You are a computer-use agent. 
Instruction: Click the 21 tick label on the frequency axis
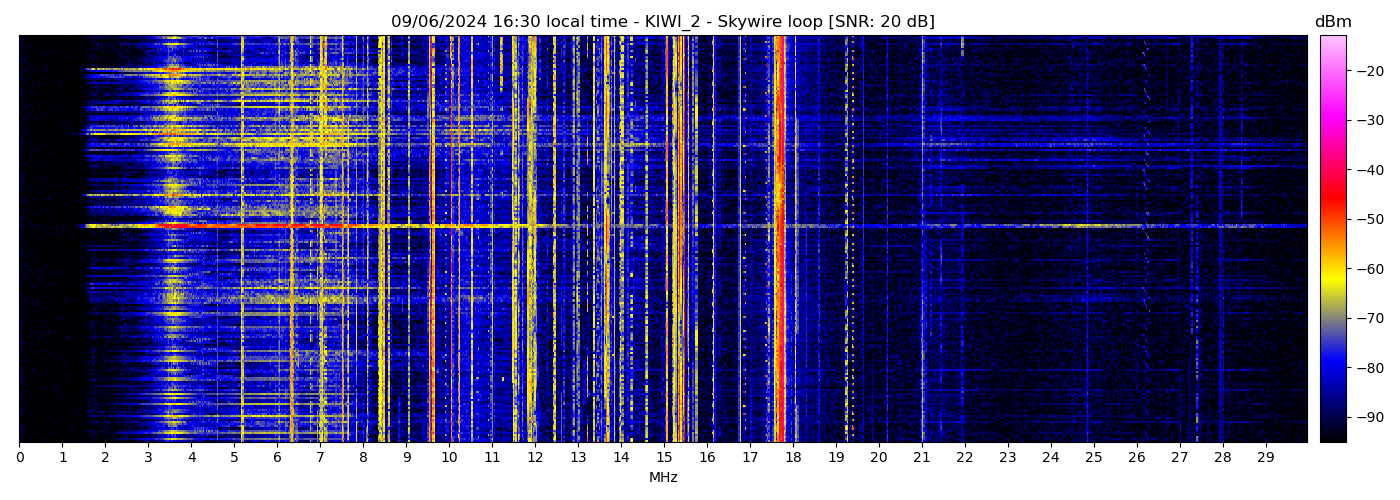(x=922, y=457)
